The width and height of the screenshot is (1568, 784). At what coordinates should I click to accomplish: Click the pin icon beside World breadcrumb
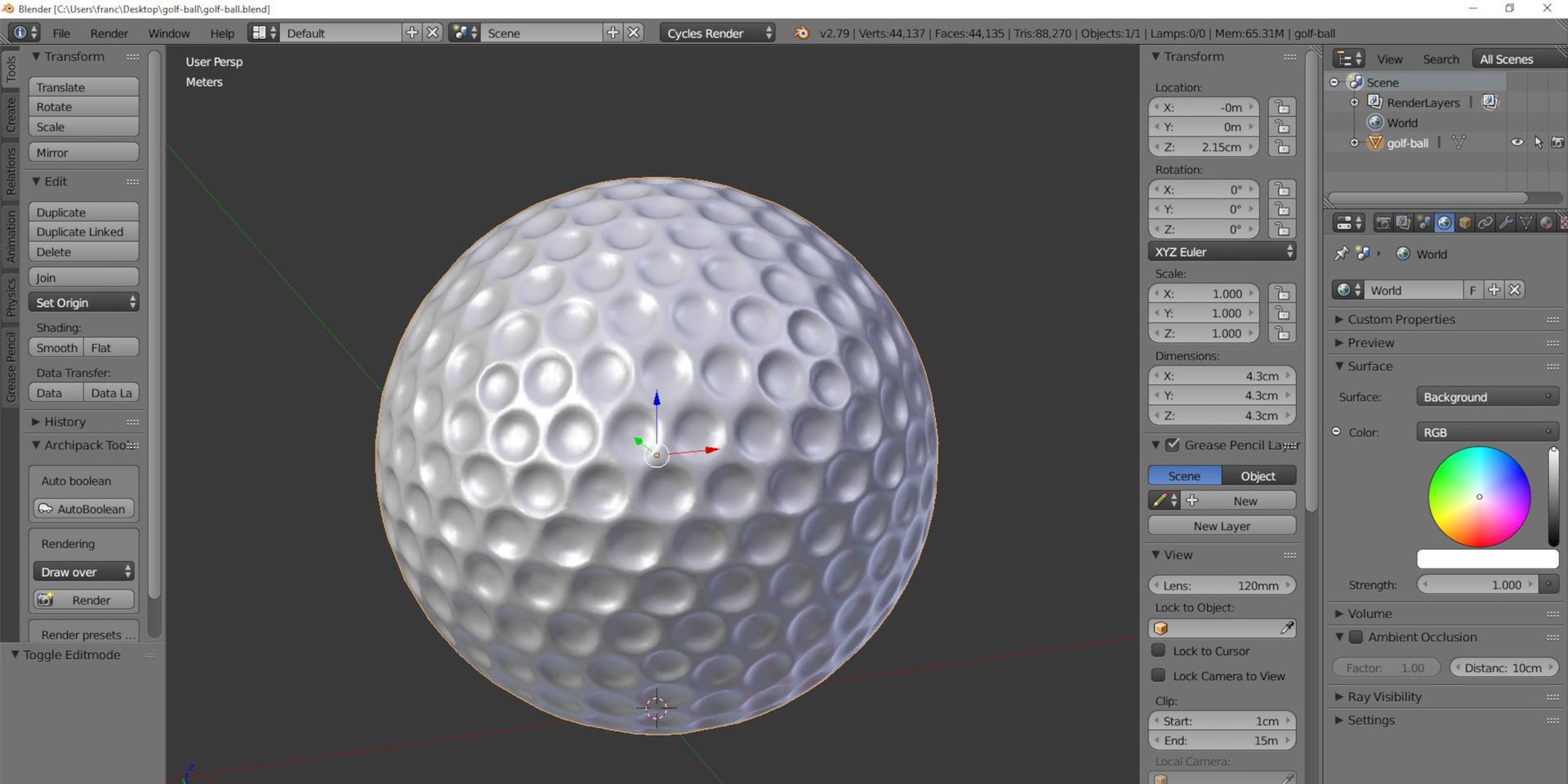[x=1341, y=254]
